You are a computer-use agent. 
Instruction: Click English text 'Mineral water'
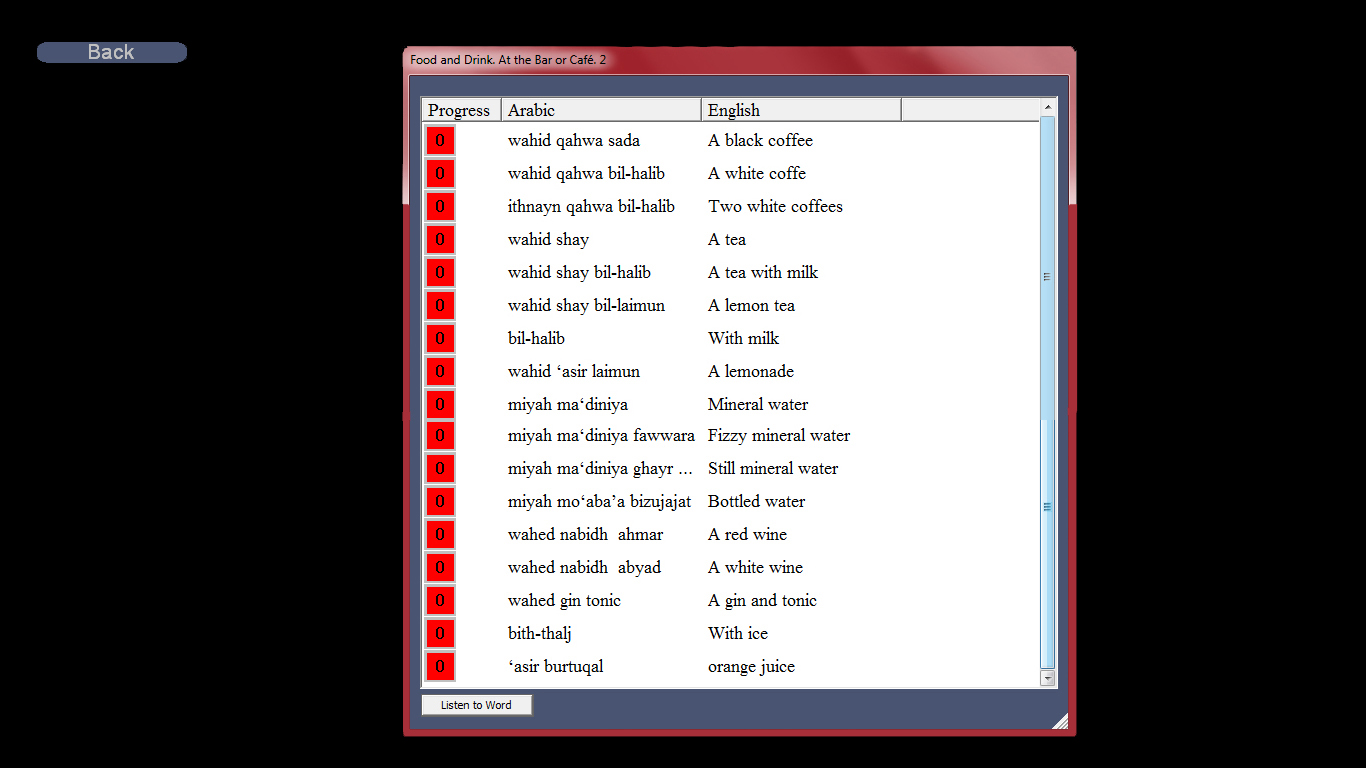click(758, 405)
